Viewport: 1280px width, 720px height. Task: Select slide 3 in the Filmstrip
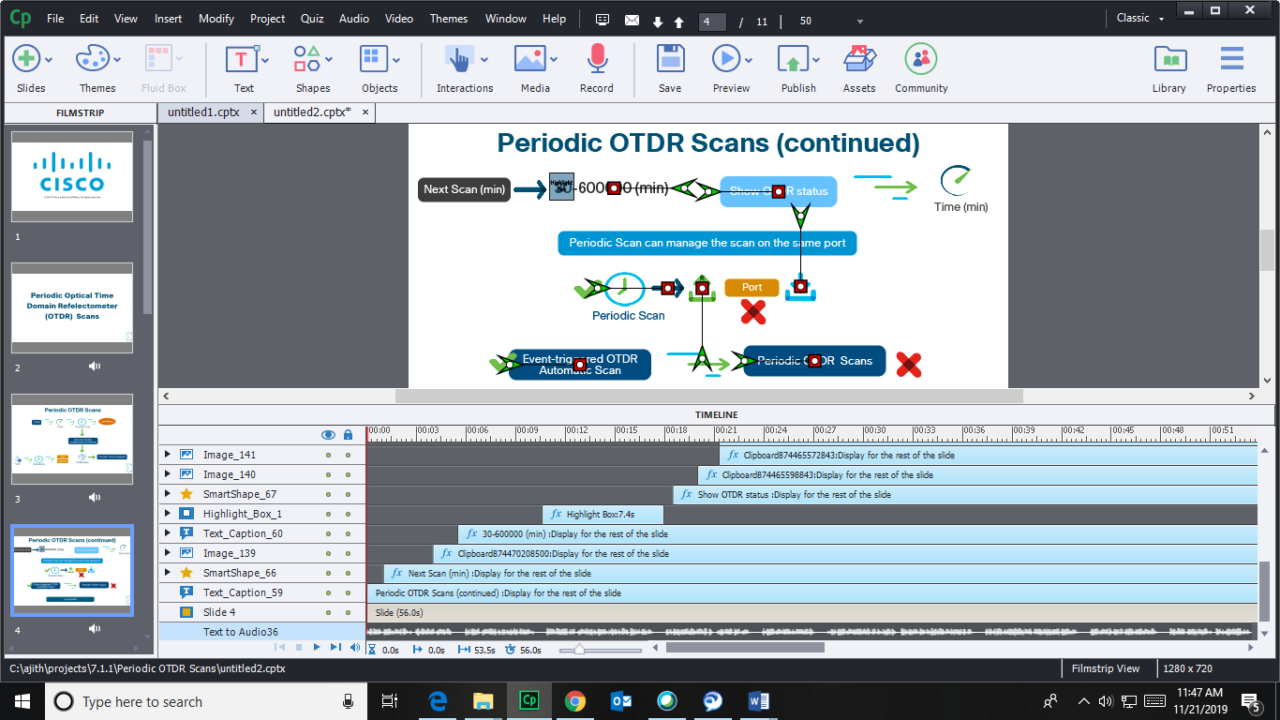coord(71,439)
